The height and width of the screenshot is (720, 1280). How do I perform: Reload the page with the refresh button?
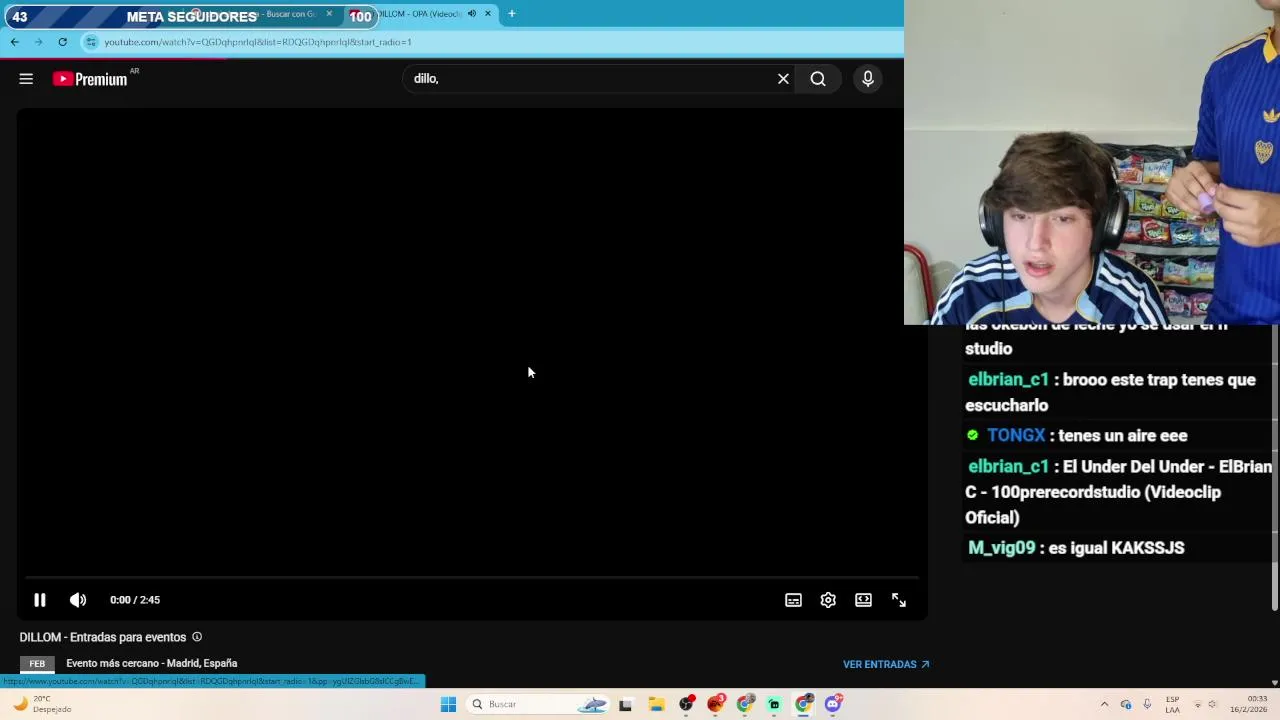point(62,42)
